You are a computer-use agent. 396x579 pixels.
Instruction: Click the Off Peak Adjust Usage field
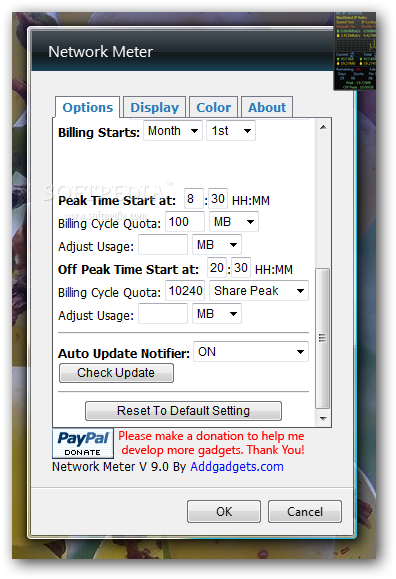pos(163,314)
